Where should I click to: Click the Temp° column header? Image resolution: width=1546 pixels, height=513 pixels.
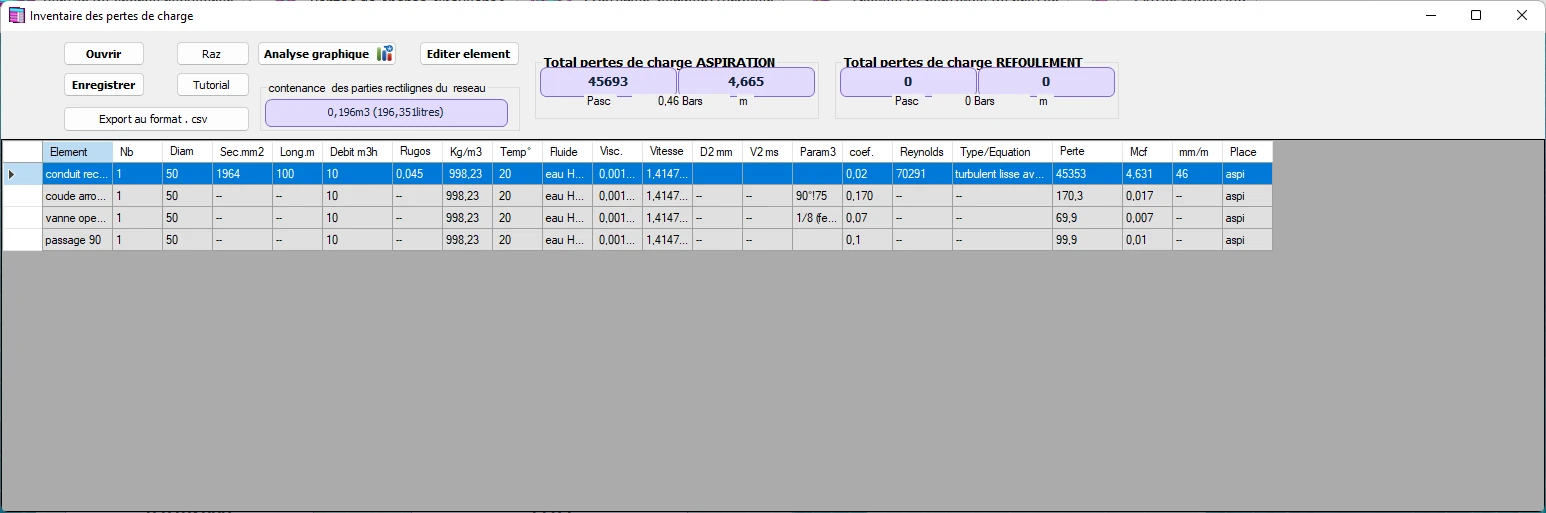coord(517,152)
